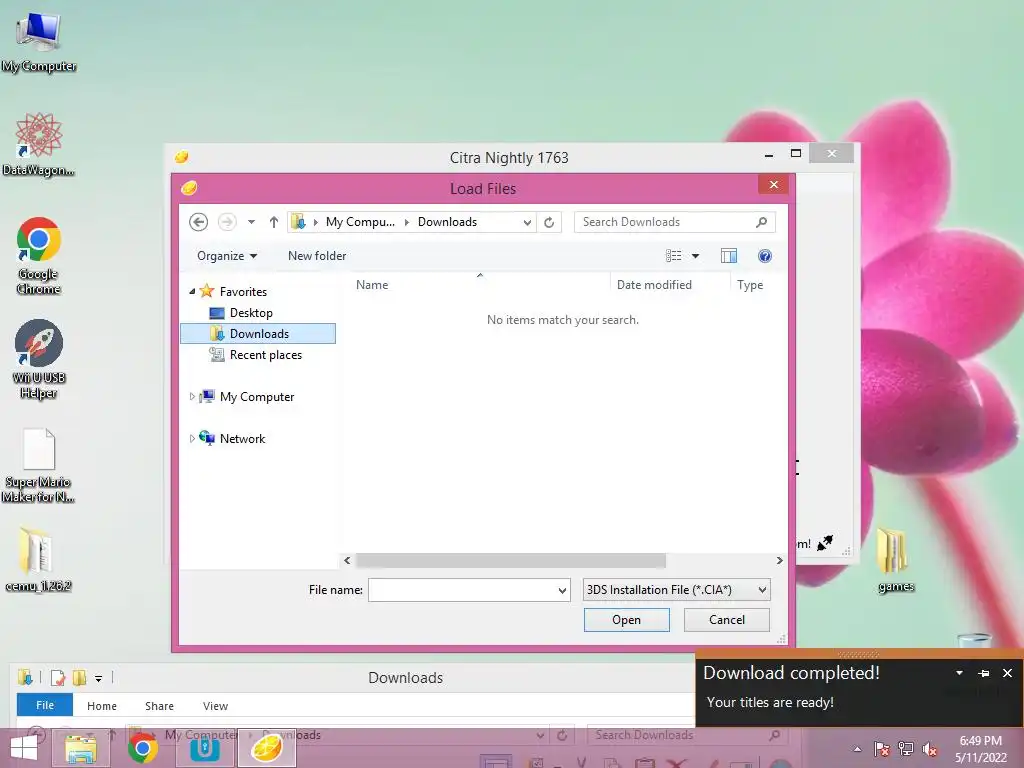Open the Windows Start button
The height and width of the screenshot is (768, 1024).
(x=24, y=748)
